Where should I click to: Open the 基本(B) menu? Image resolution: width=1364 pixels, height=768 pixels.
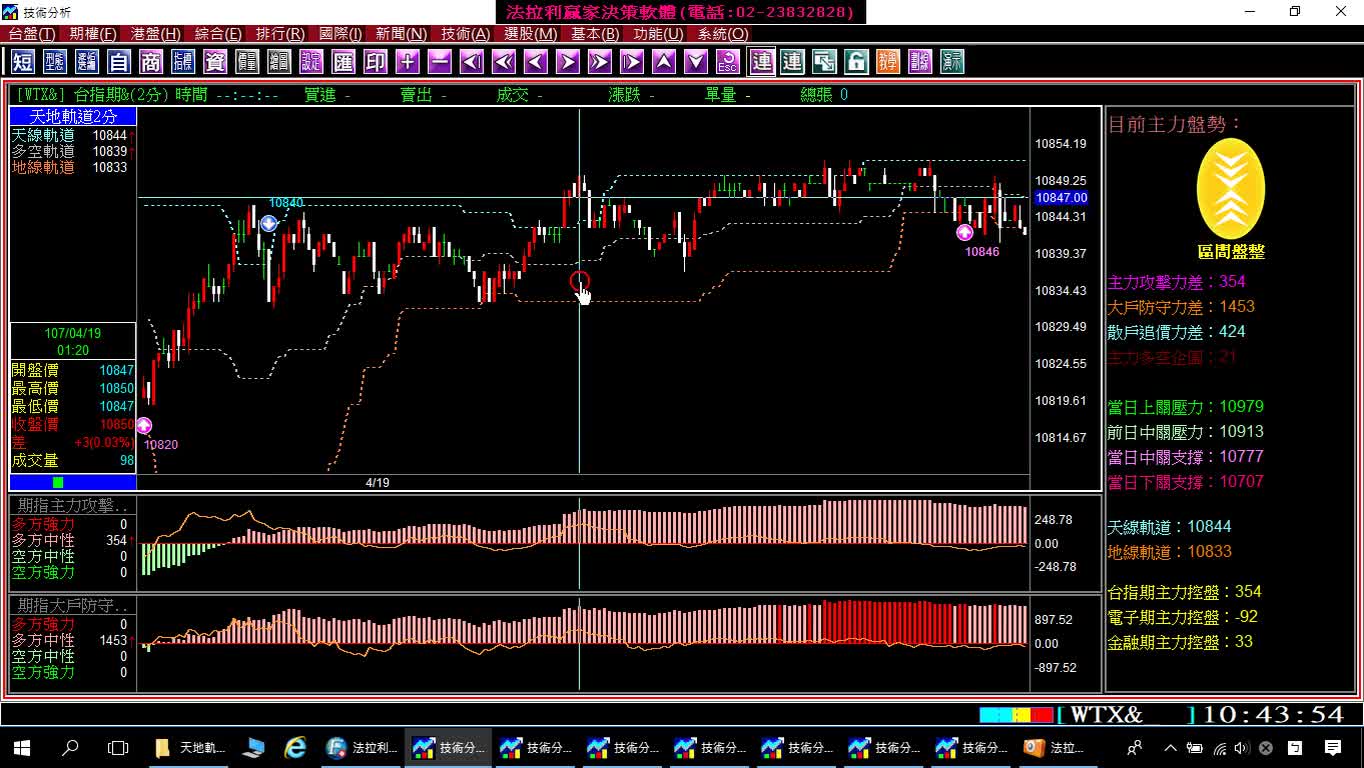pyautogui.click(x=595, y=34)
